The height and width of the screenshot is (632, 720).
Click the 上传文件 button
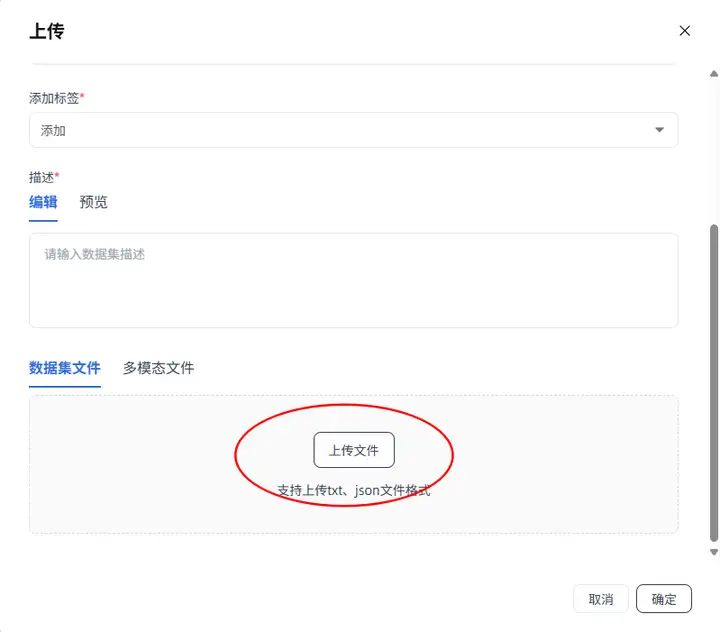[354, 450]
